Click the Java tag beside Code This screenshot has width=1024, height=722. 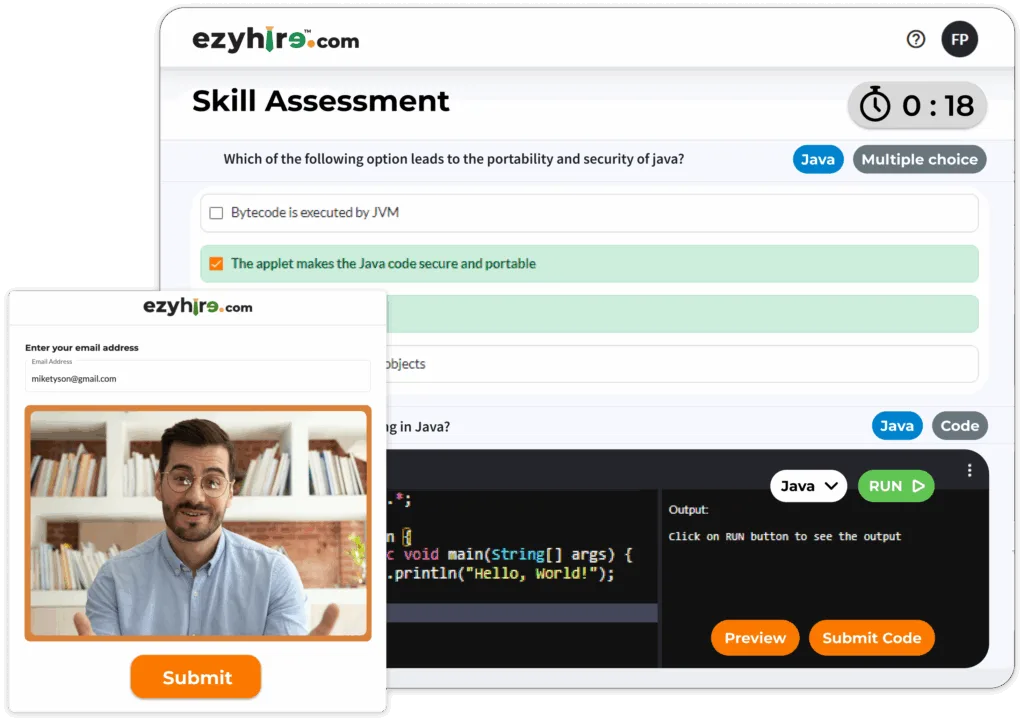point(896,426)
